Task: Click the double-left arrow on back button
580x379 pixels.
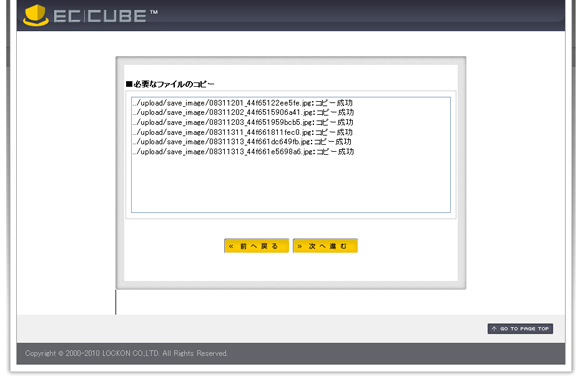Action: coord(231,246)
